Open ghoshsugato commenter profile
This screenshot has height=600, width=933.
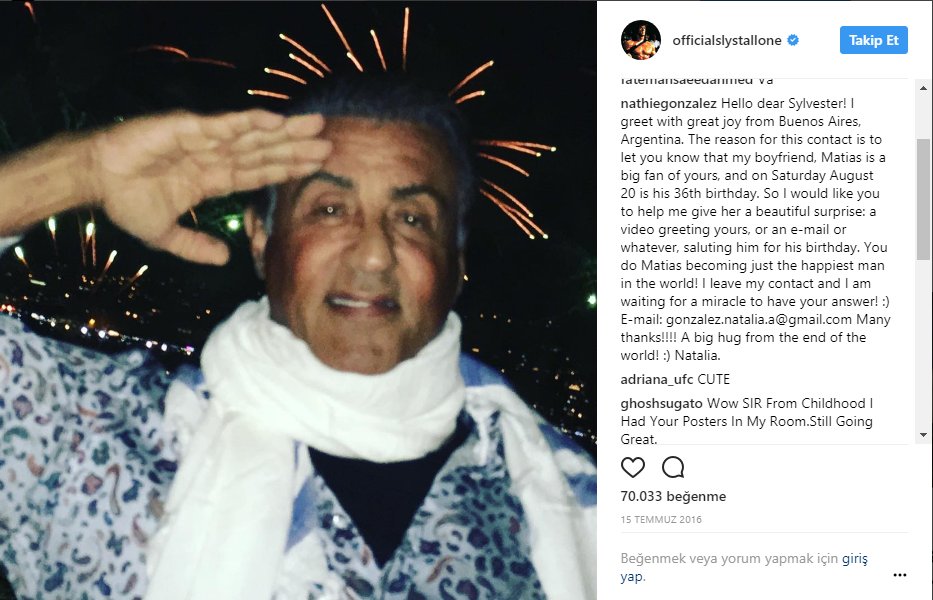click(x=662, y=404)
